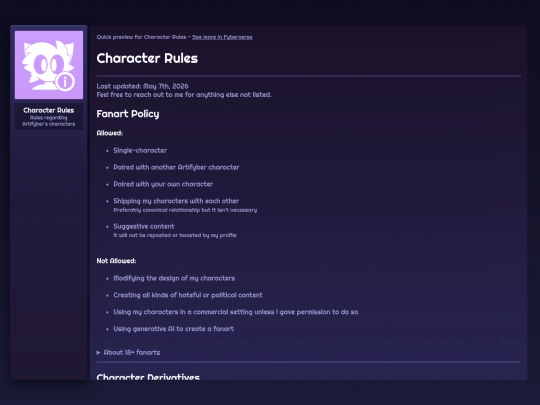This screenshot has height=405, width=540.
Task: Click the 'Character Rules' main heading
Action: (147, 58)
